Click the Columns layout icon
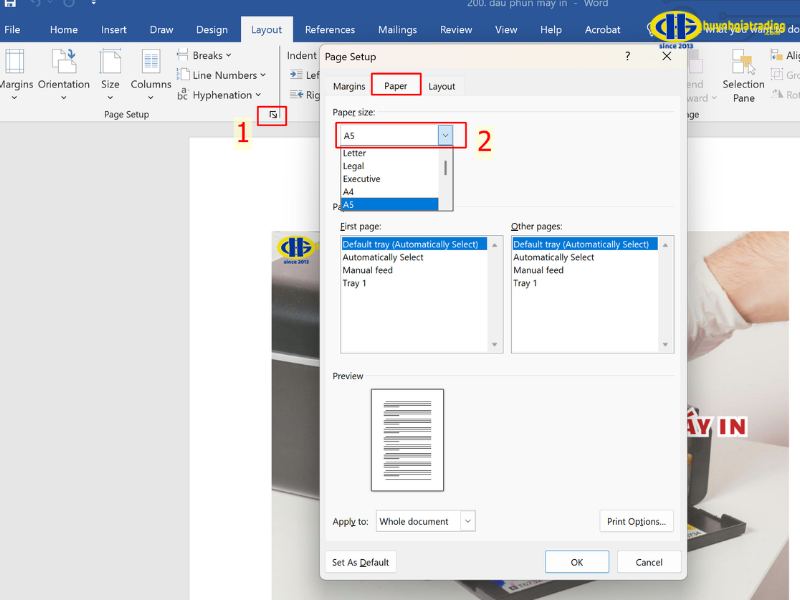800x600 pixels. pos(151,68)
